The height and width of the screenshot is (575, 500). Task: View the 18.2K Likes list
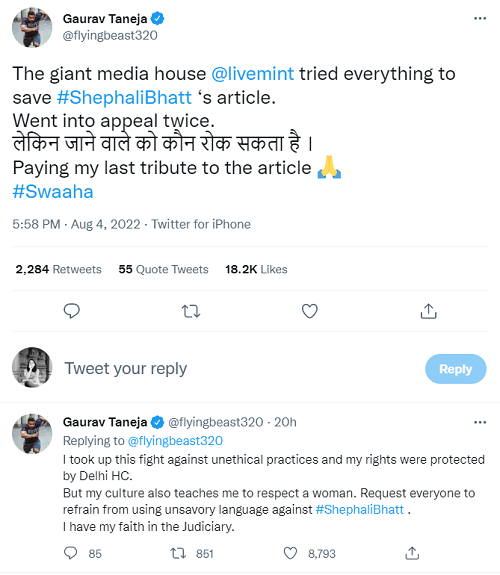tap(256, 269)
